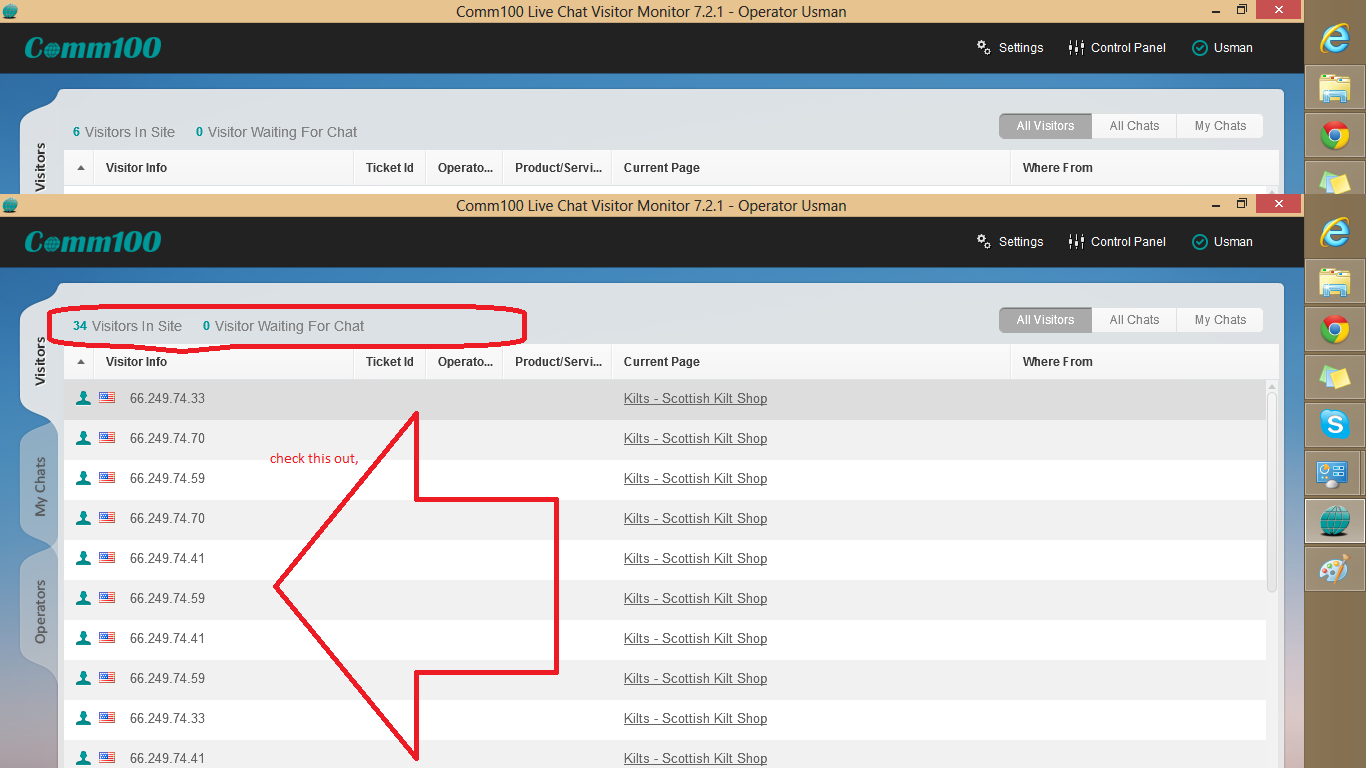Click Product/Servi... column header in front window
Image resolution: width=1366 pixels, height=768 pixels.
click(558, 362)
